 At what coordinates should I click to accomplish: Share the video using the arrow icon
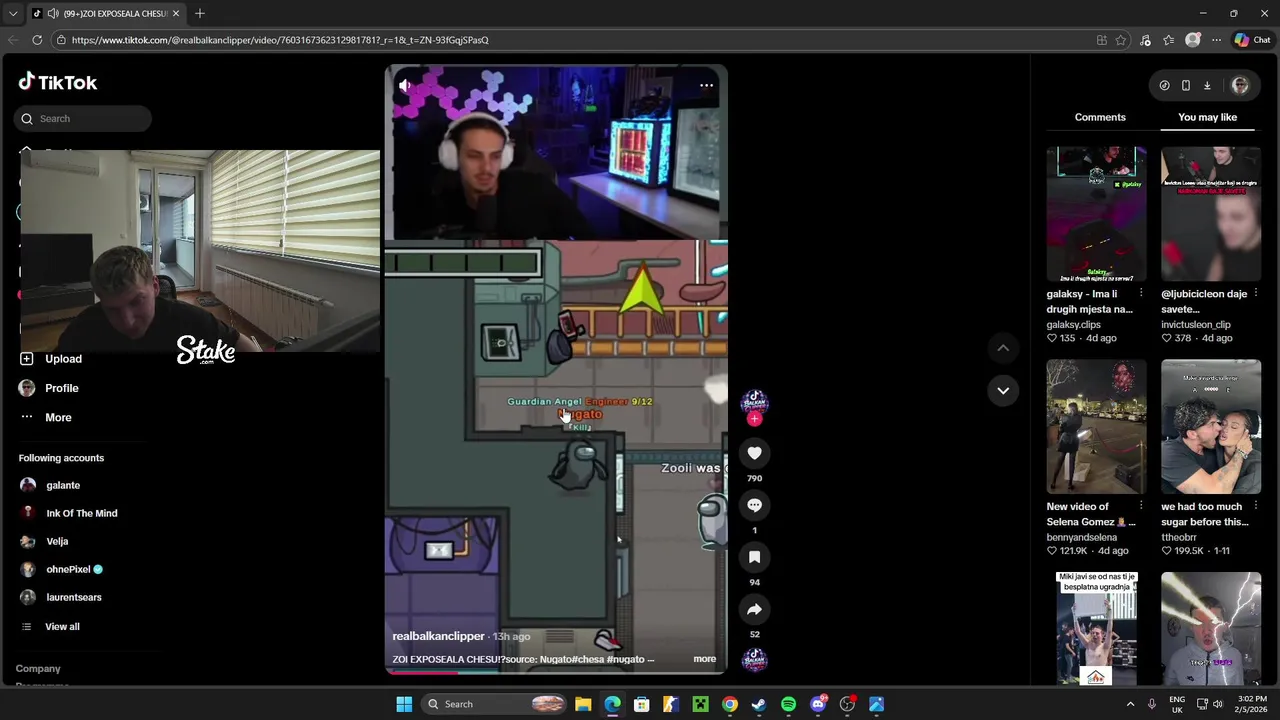(x=754, y=609)
